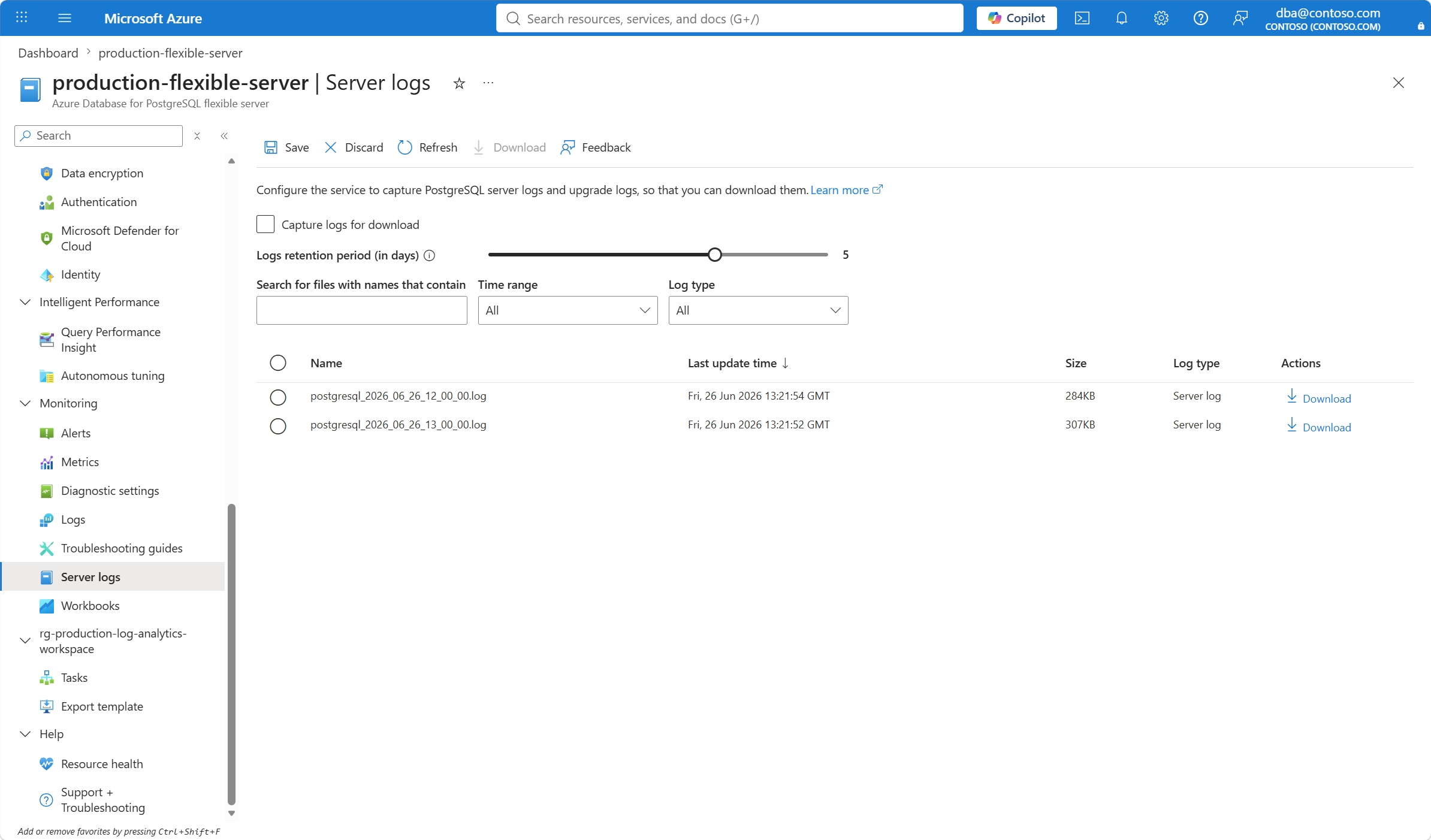Viewport: 1431px width, 840px height.
Task: Click sidebar scroll down arrow
Action: (231, 814)
